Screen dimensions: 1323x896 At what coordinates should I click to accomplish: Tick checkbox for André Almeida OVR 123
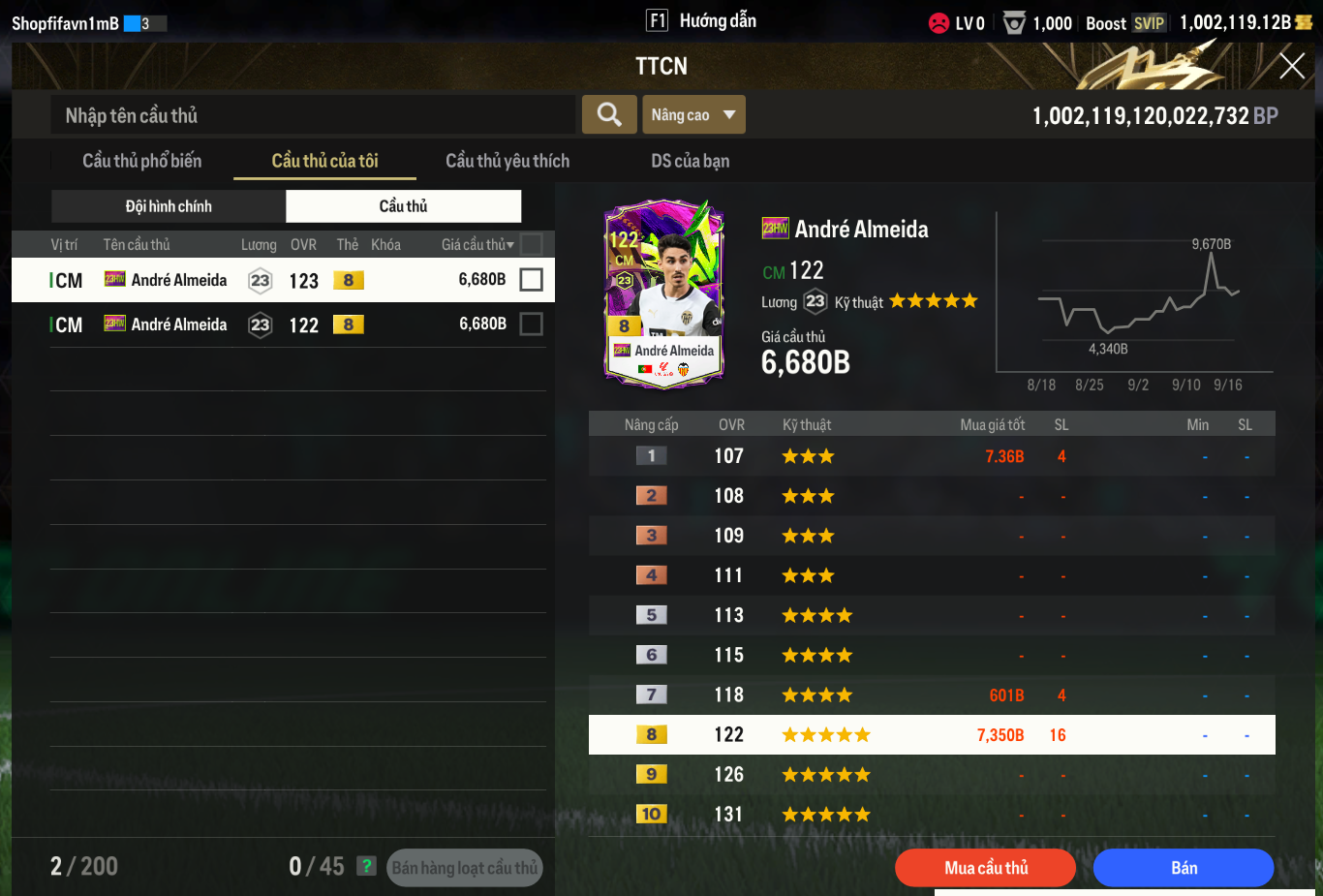point(531,280)
